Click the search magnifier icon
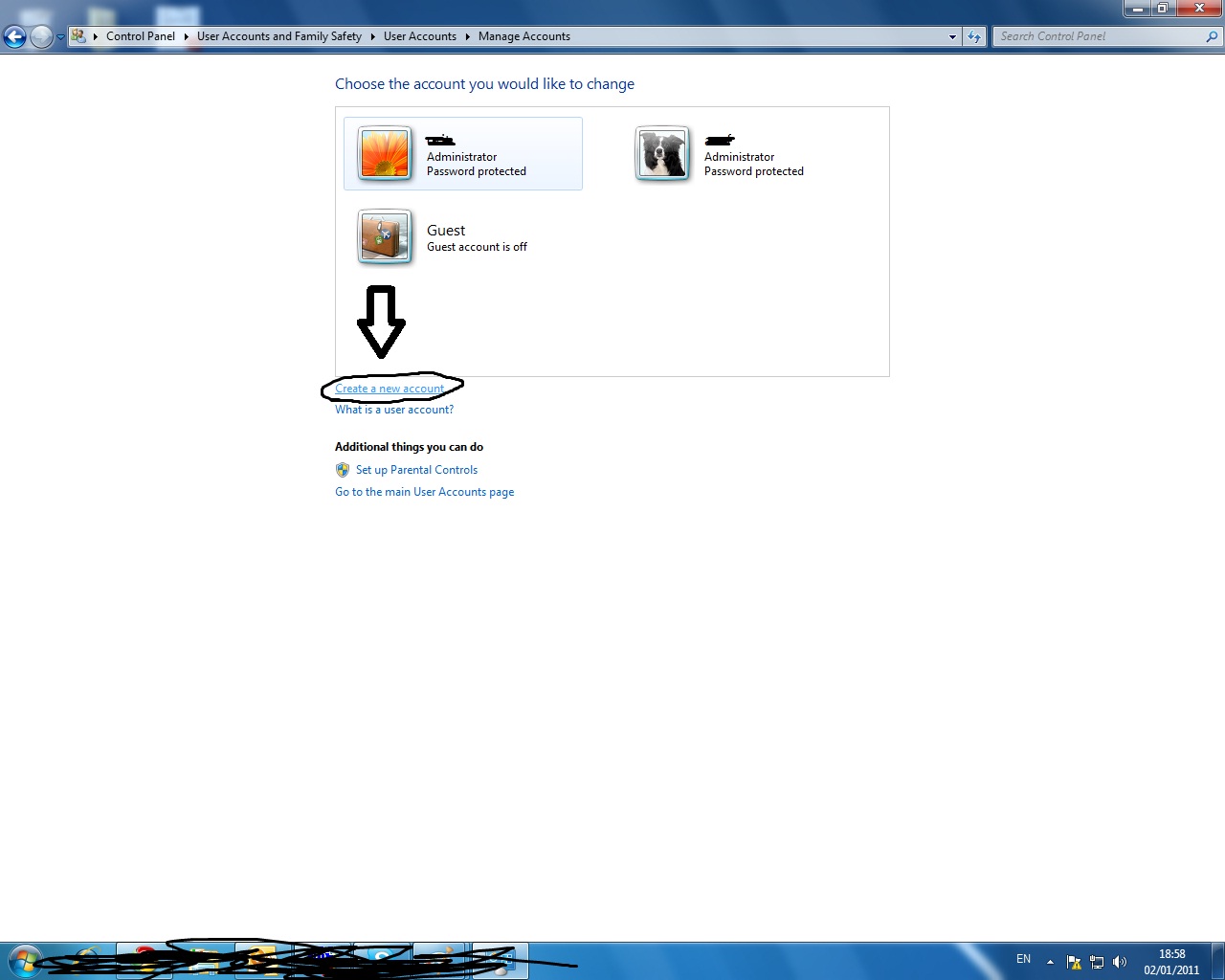The image size is (1225, 980). pyautogui.click(x=1212, y=37)
